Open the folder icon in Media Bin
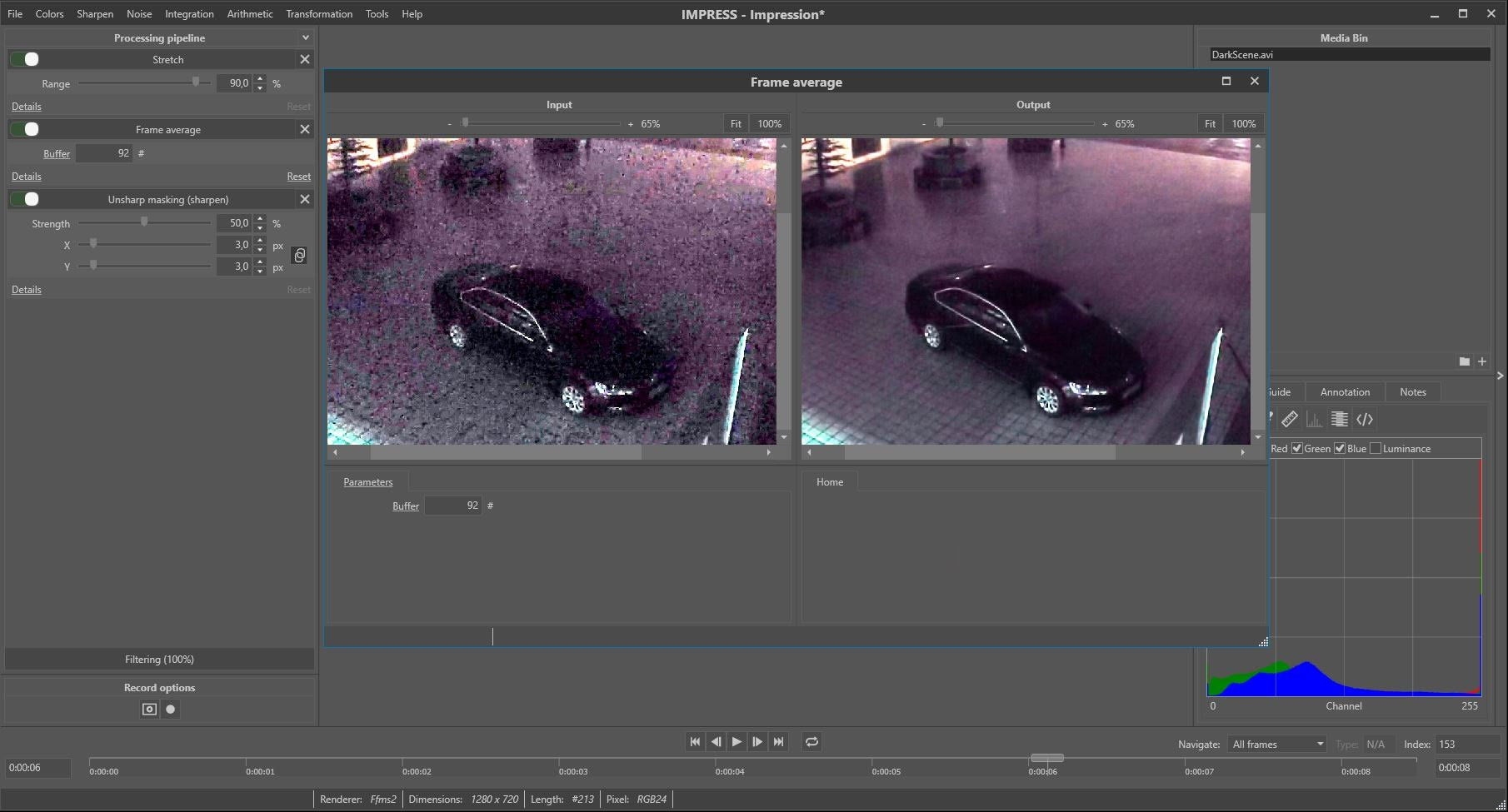The width and height of the screenshot is (1508, 812). coord(1464,361)
